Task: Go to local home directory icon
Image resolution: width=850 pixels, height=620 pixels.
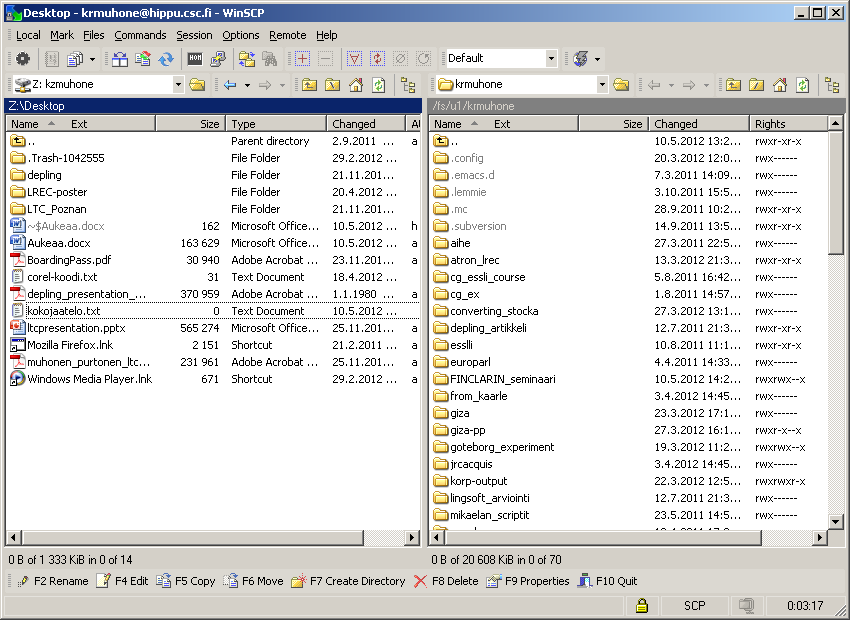Action: click(355, 85)
